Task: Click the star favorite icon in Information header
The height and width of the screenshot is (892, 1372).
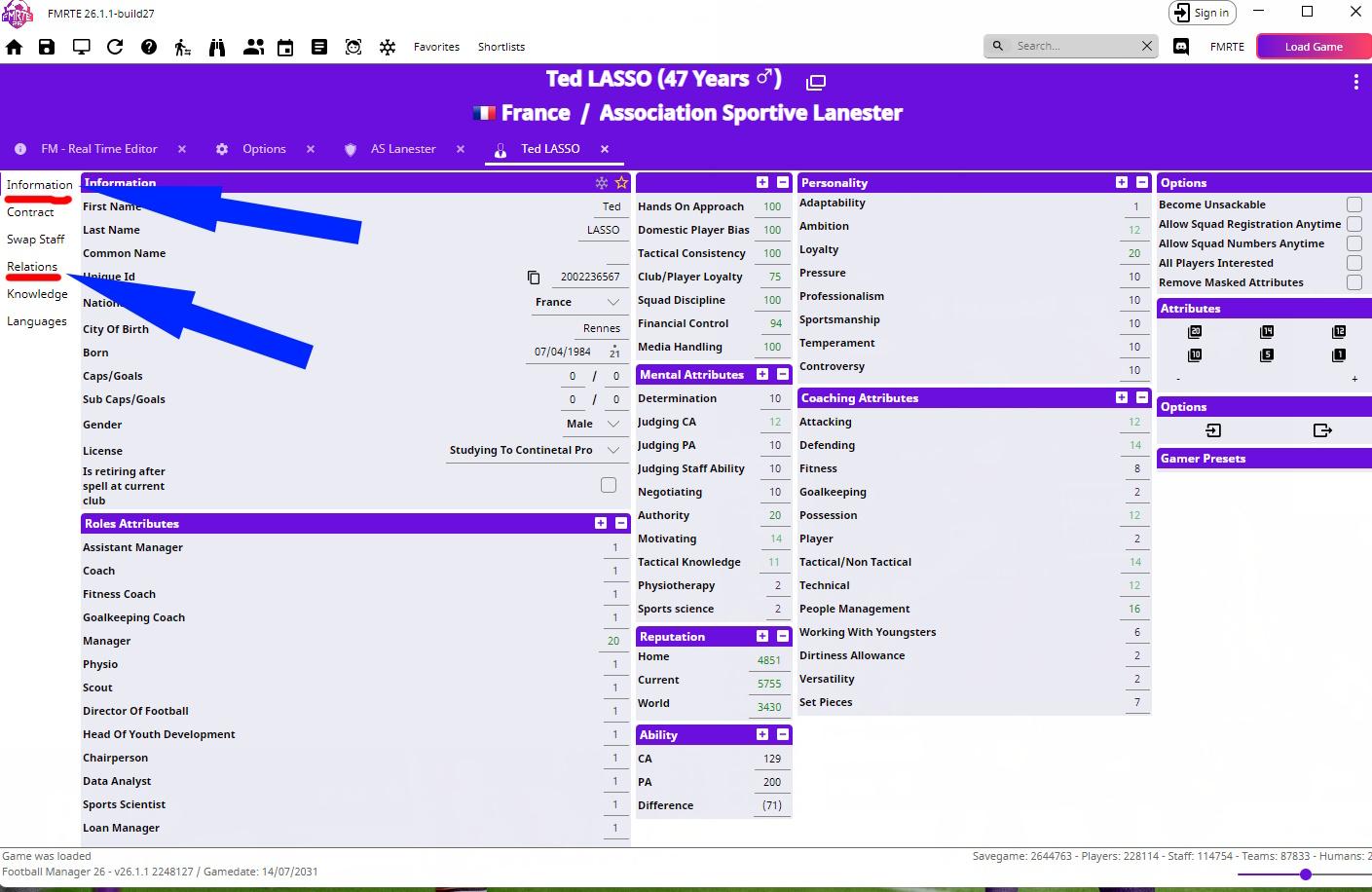Action: 621,183
